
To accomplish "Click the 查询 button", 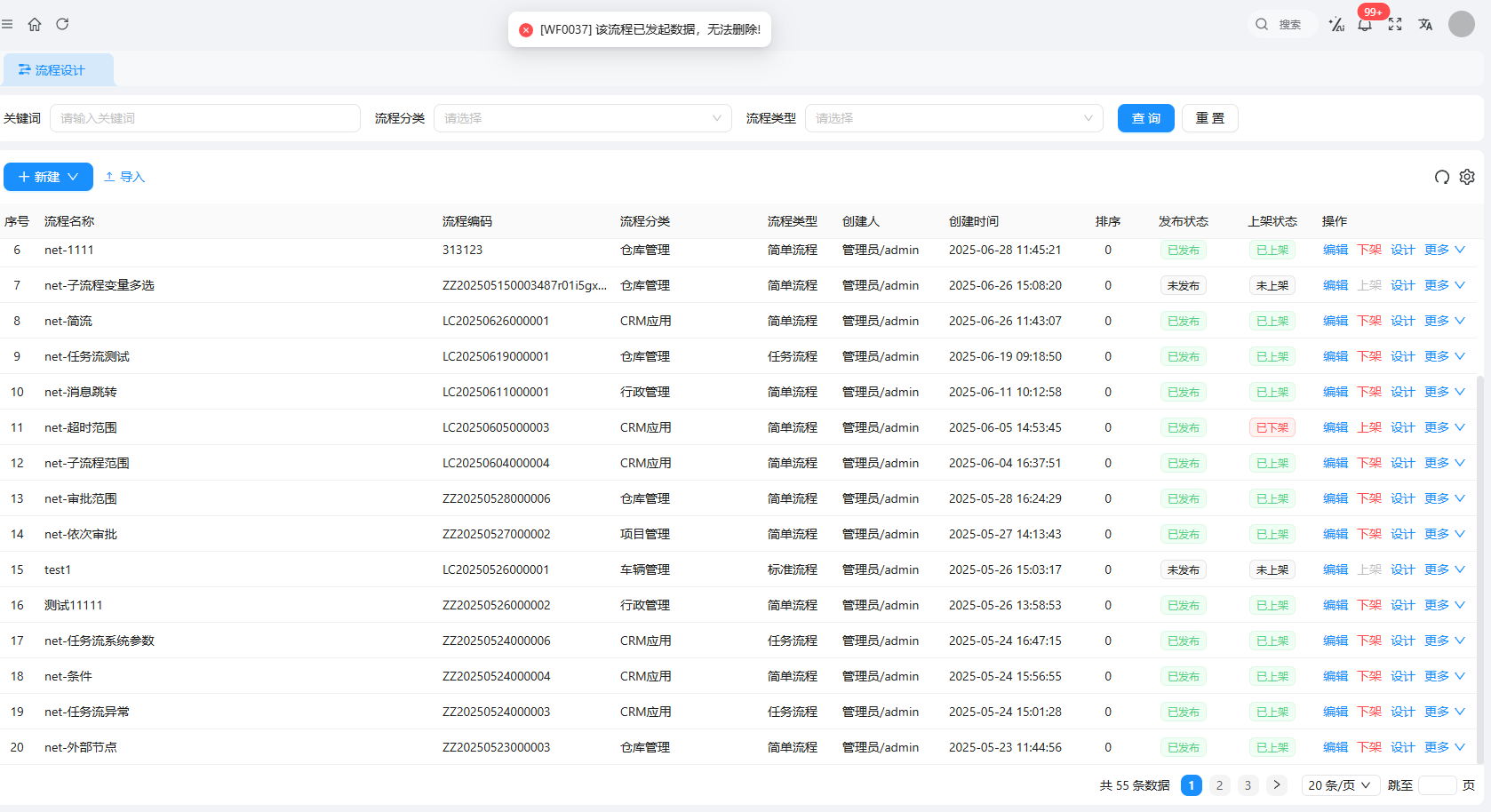I will click(1145, 118).
